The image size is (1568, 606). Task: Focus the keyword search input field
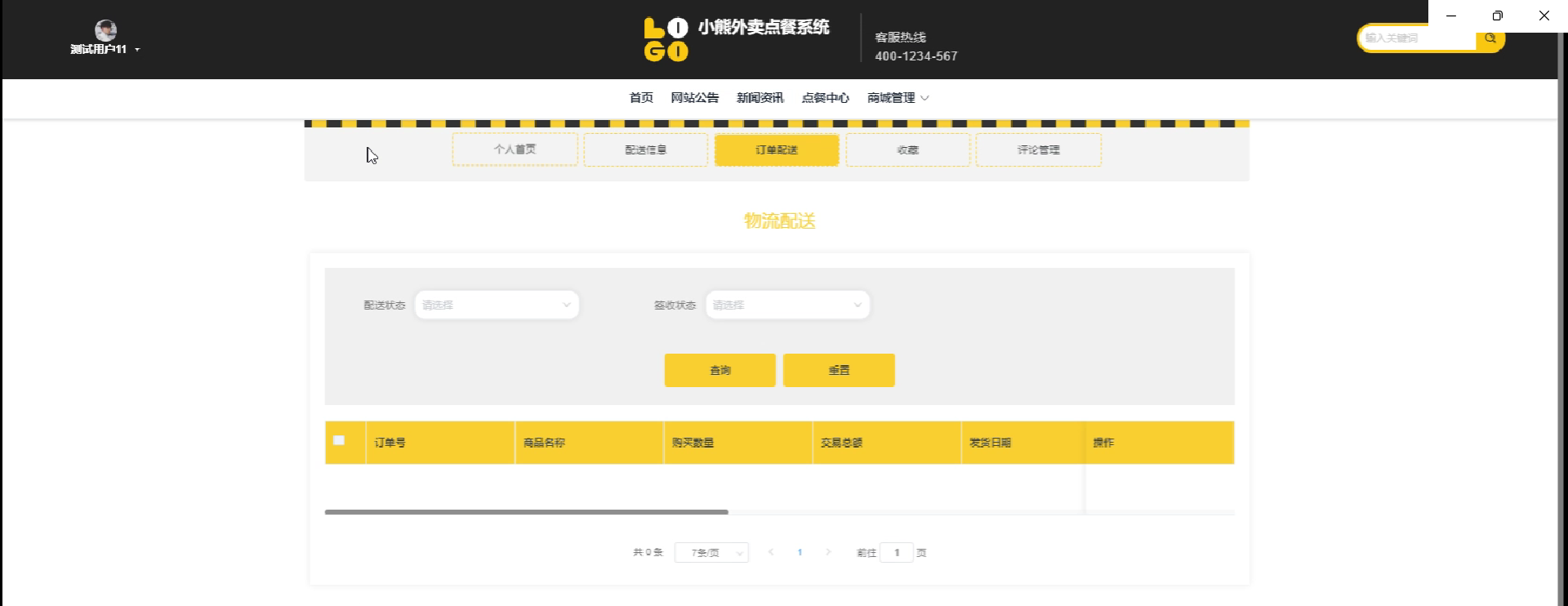[1419, 38]
